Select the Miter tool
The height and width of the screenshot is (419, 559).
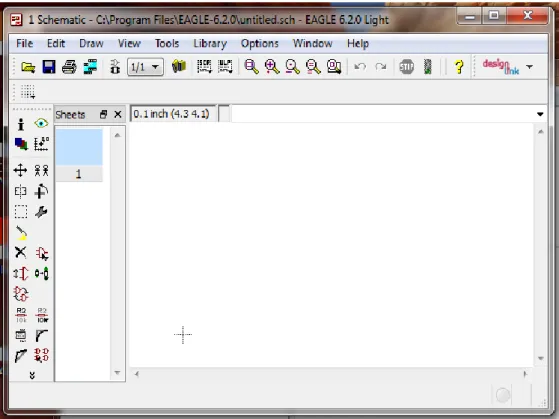[42, 336]
